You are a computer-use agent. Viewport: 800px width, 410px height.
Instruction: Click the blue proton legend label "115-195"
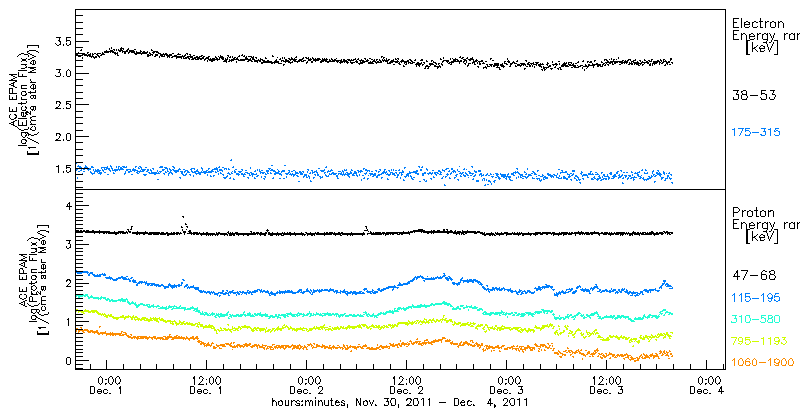(756, 298)
